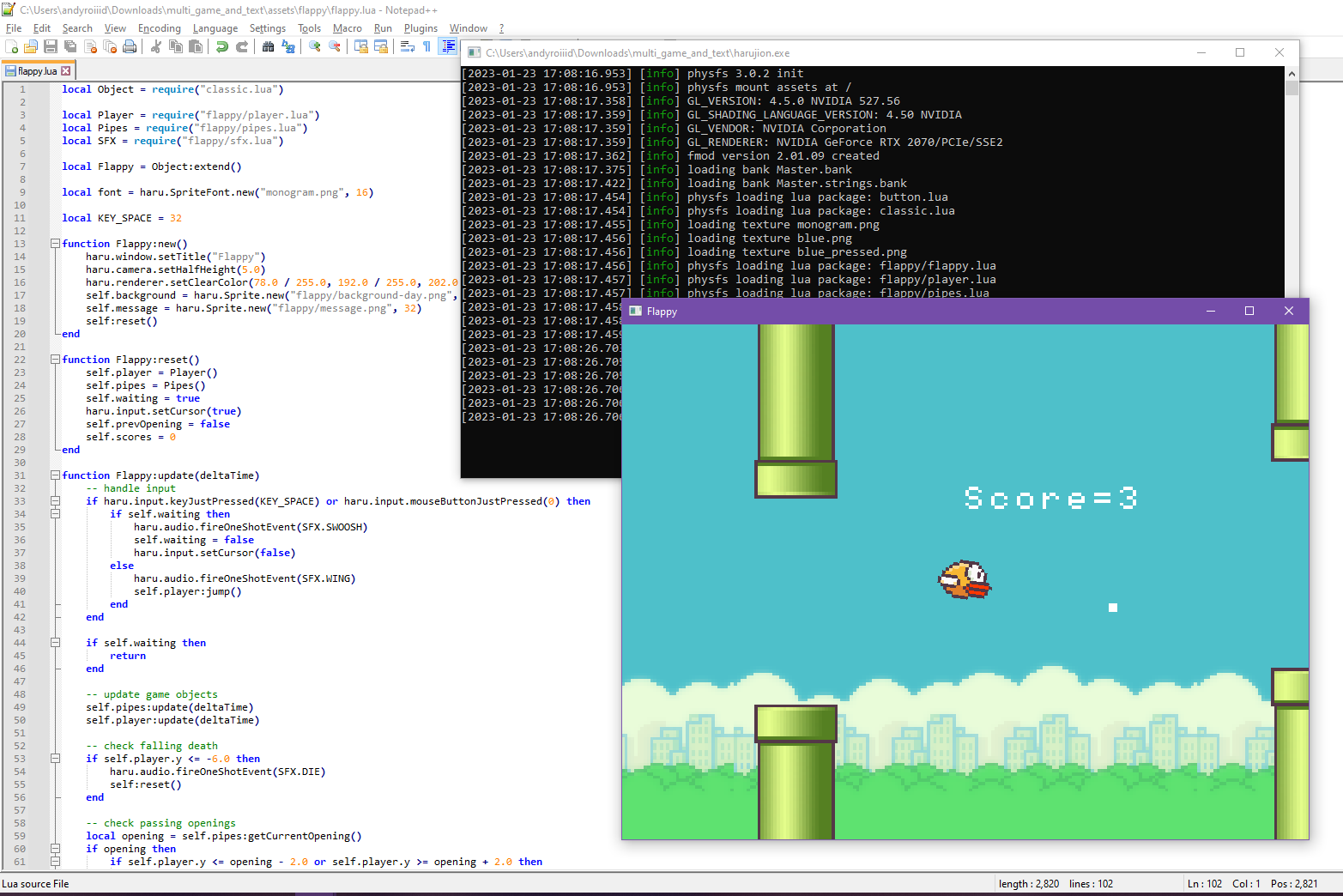Click the Save All icon
The image size is (1343, 896).
70,46
